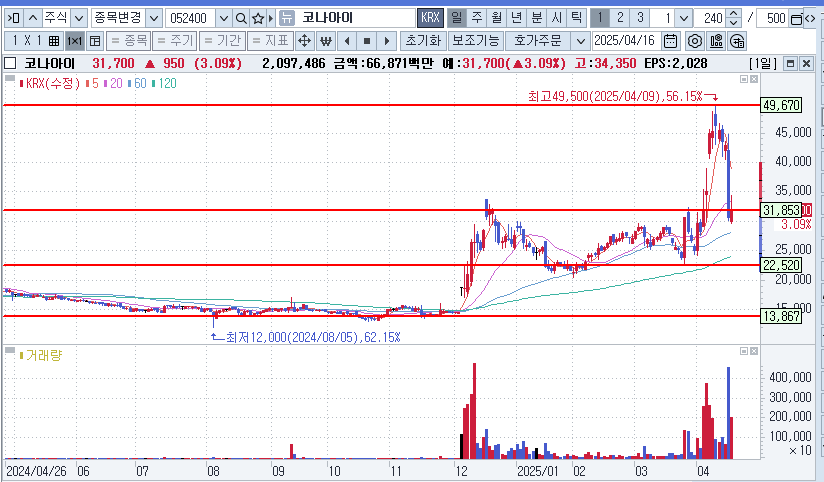Select tick 틱 period
824x482 pixels.
click(x=576, y=18)
